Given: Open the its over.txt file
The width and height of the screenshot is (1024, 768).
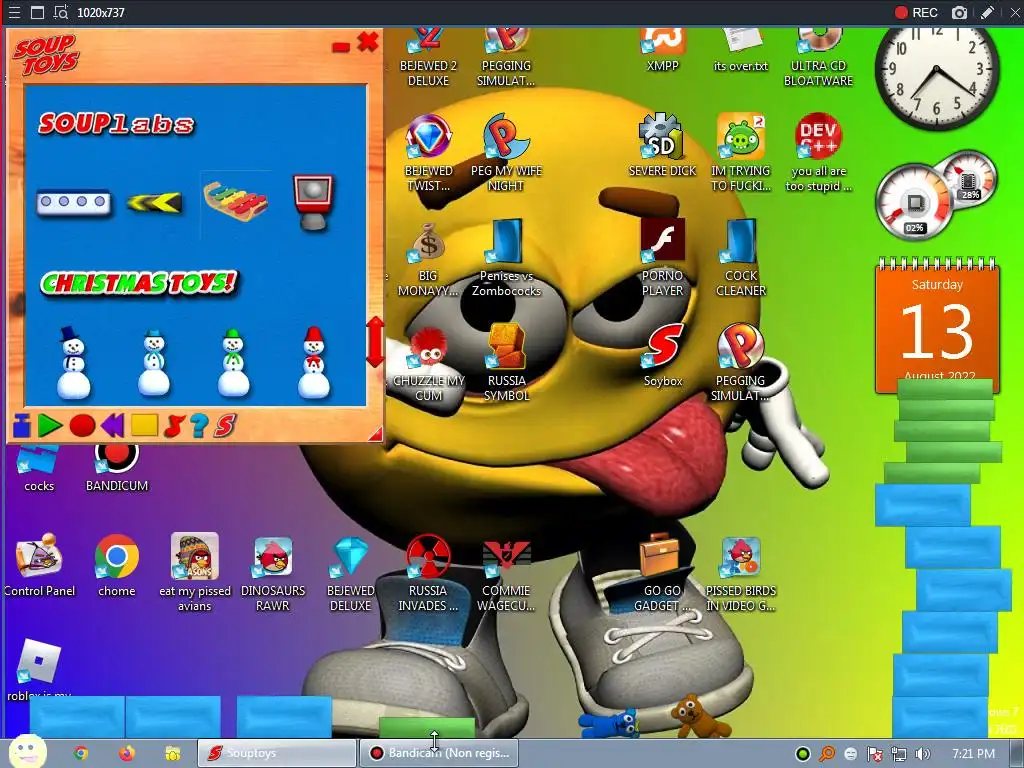Looking at the screenshot, I should coord(741,51).
